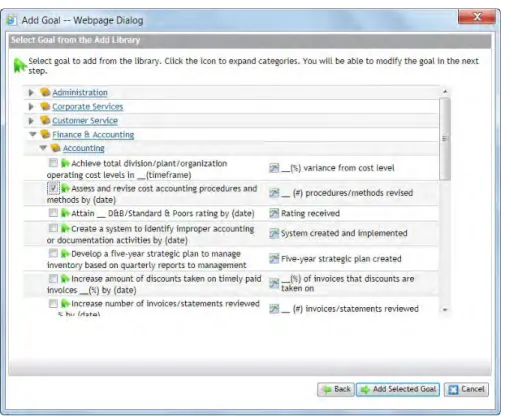Click goal icon beside Achieve total division goal

pyautogui.click(x=65, y=163)
